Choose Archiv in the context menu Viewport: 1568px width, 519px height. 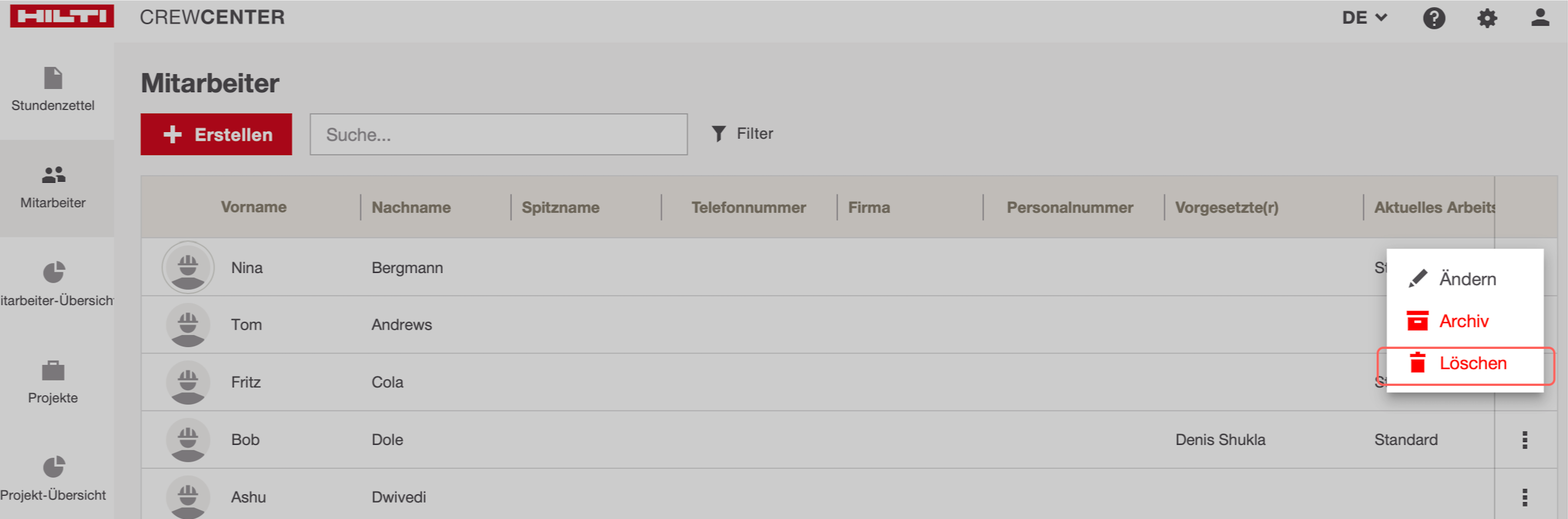coord(1463,321)
